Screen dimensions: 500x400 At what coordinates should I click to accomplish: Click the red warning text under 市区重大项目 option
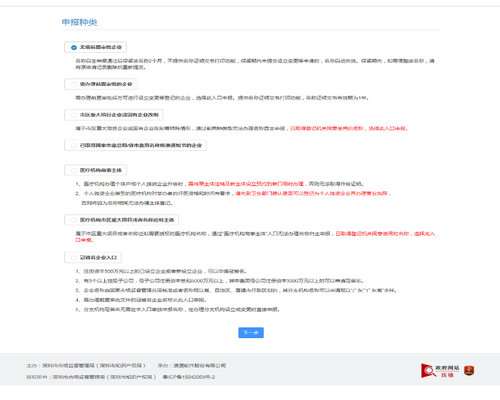tap(349, 128)
